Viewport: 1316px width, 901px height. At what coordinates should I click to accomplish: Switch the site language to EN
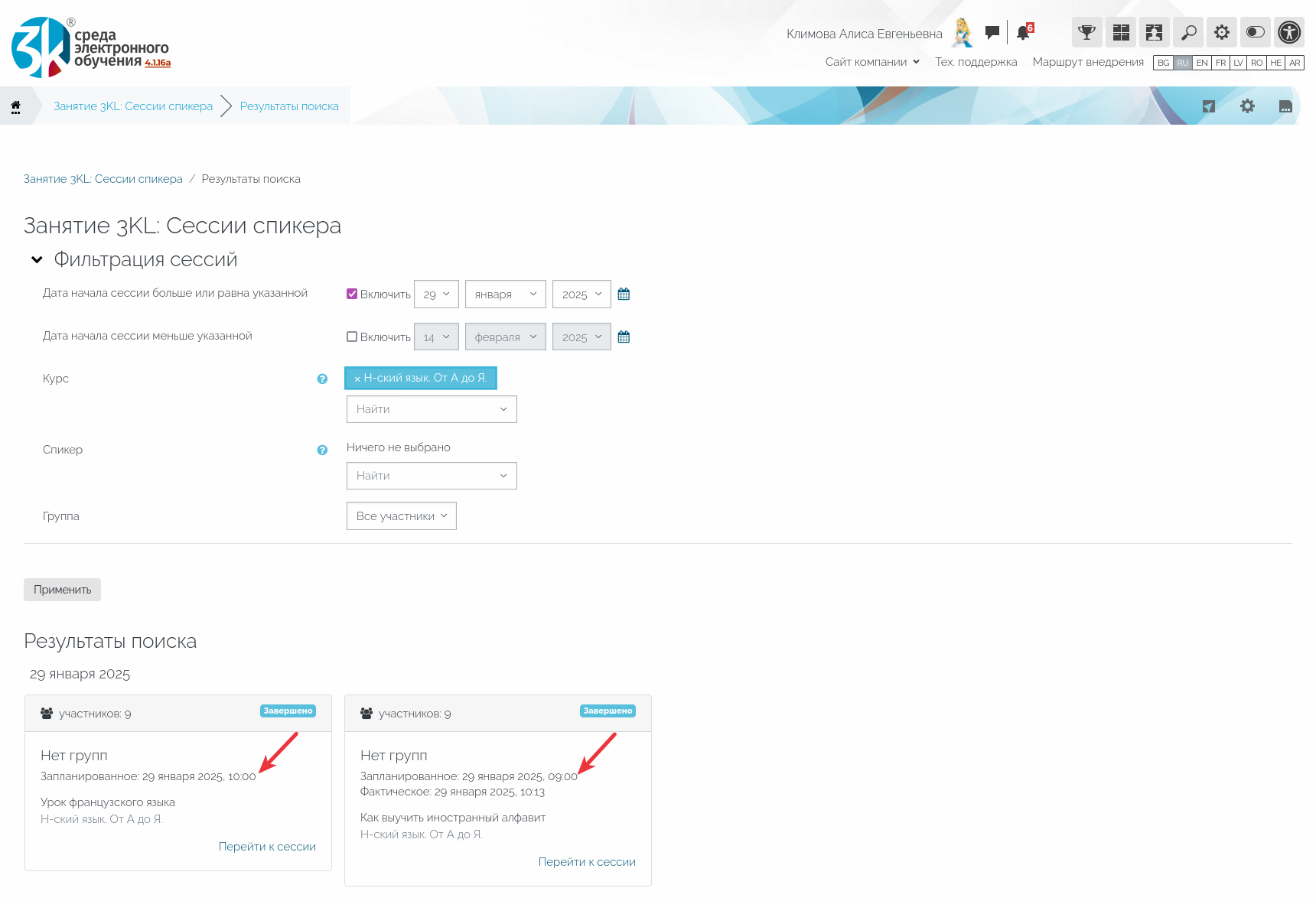coord(1202,63)
